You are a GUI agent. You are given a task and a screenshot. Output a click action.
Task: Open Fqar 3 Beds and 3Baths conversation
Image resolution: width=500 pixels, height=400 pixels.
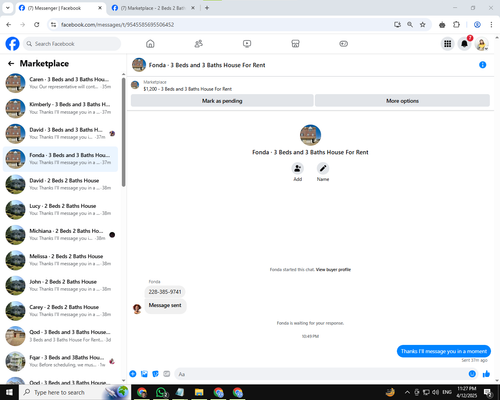(x=60, y=361)
